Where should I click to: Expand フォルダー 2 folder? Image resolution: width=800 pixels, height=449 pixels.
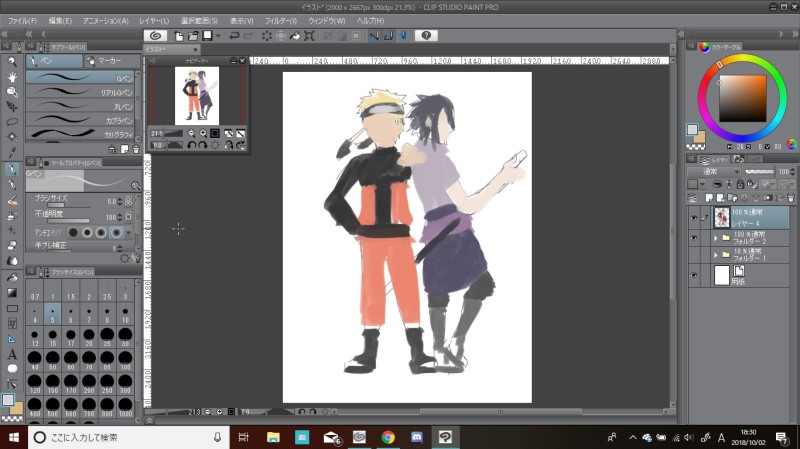pyautogui.click(x=715, y=238)
